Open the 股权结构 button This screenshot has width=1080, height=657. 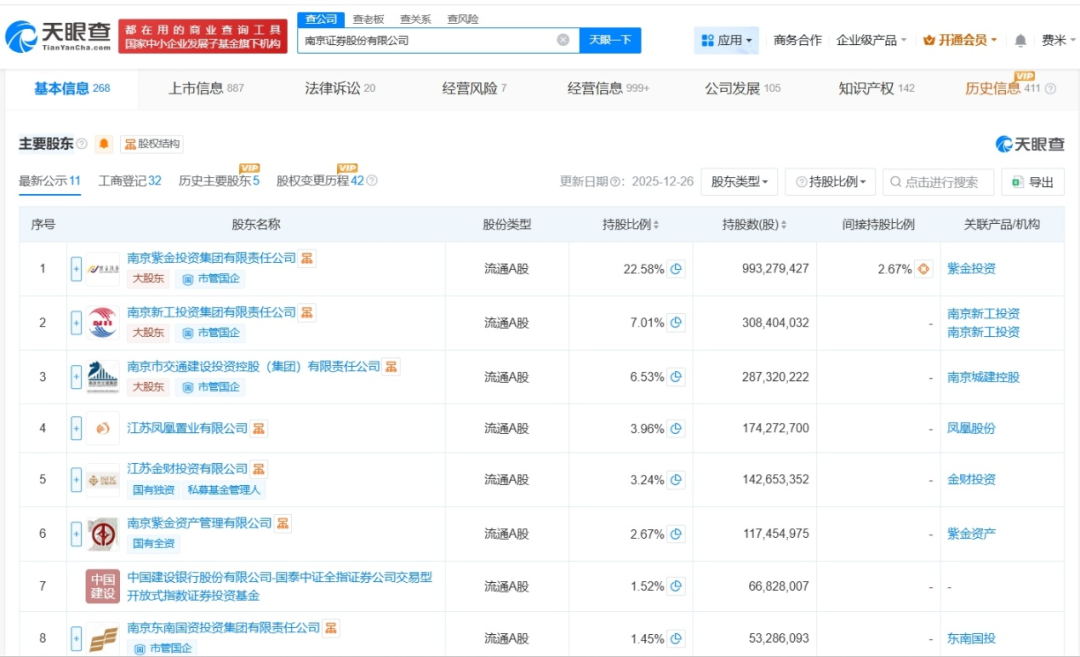click(152, 143)
